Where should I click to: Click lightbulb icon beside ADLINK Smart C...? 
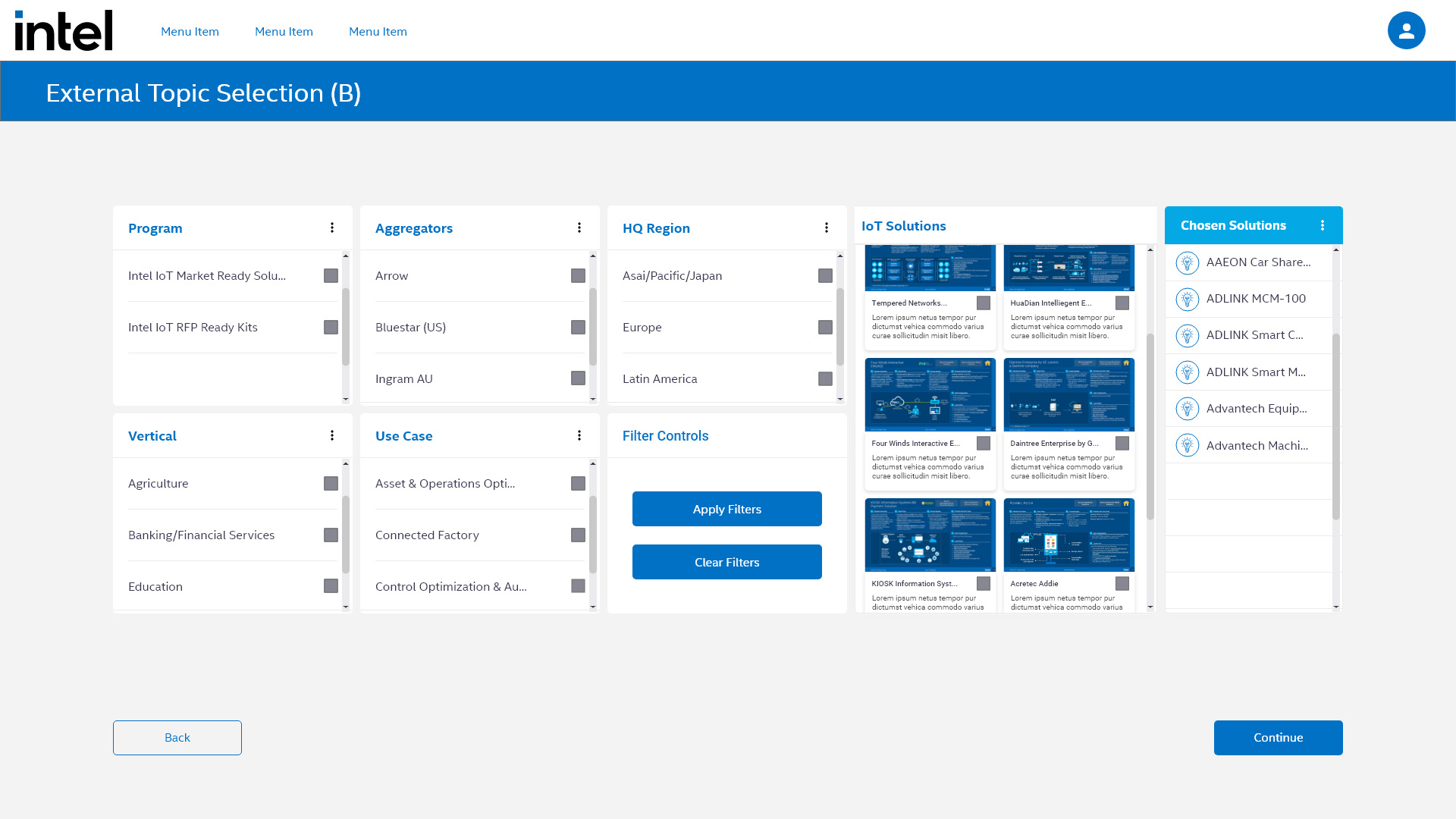1187,335
